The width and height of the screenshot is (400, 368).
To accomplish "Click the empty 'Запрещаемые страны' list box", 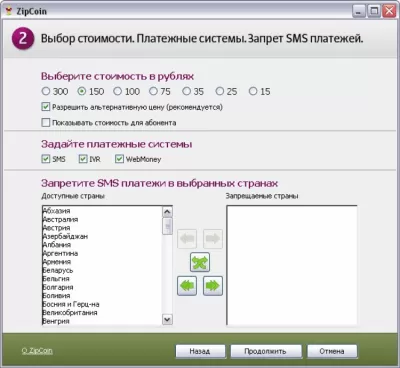I will (292, 265).
